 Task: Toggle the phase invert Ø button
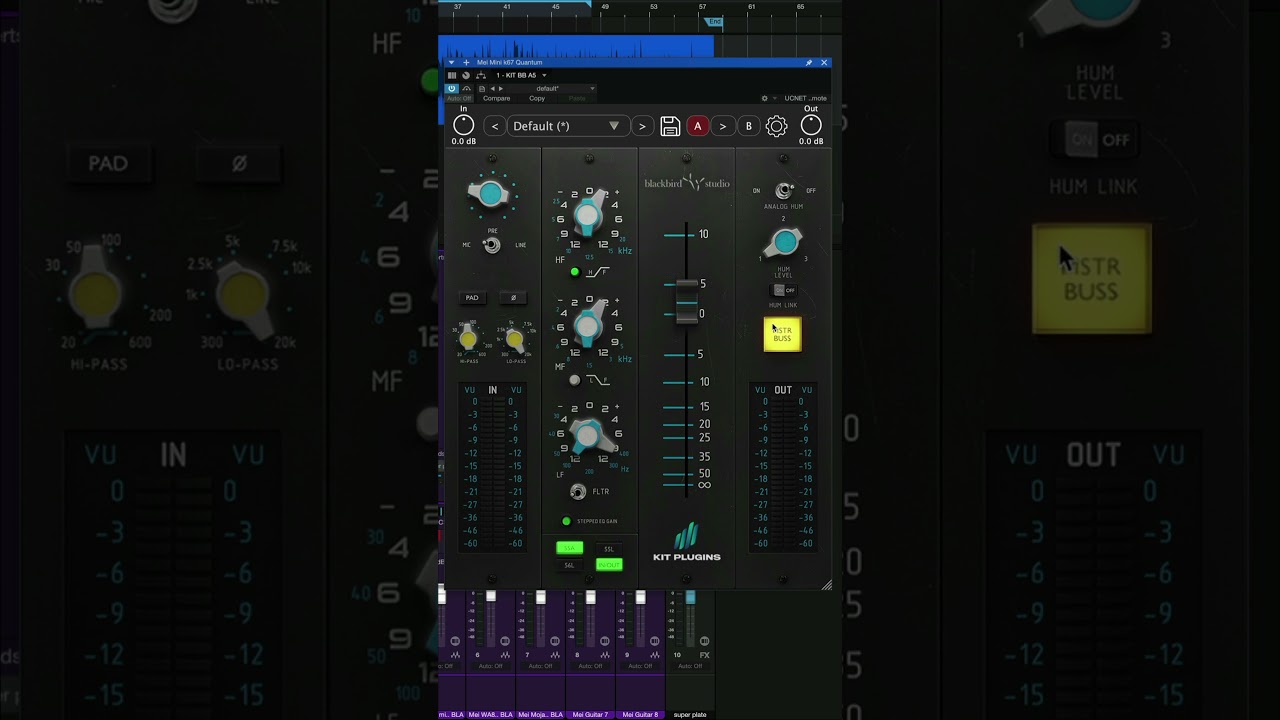click(x=513, y=297)
